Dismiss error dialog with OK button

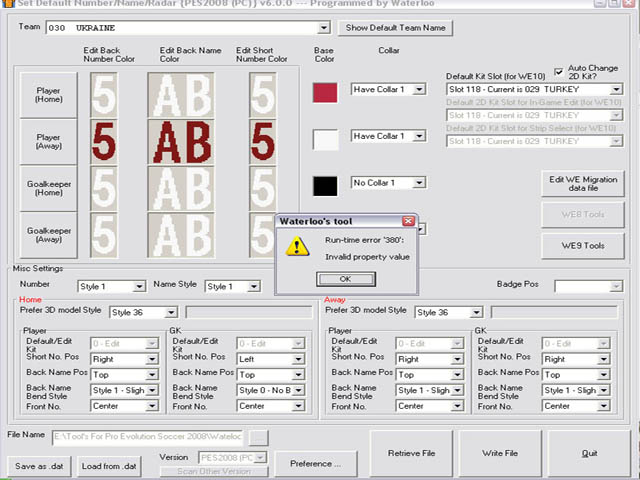click(x=346, y=279)
